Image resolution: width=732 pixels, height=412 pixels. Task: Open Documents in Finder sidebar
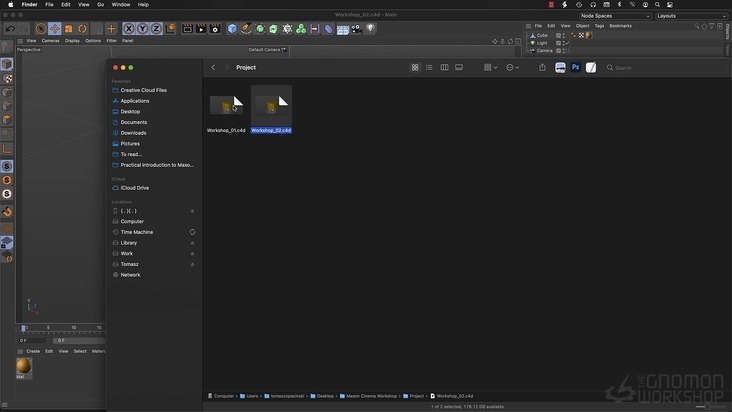[x=134, y=122]
